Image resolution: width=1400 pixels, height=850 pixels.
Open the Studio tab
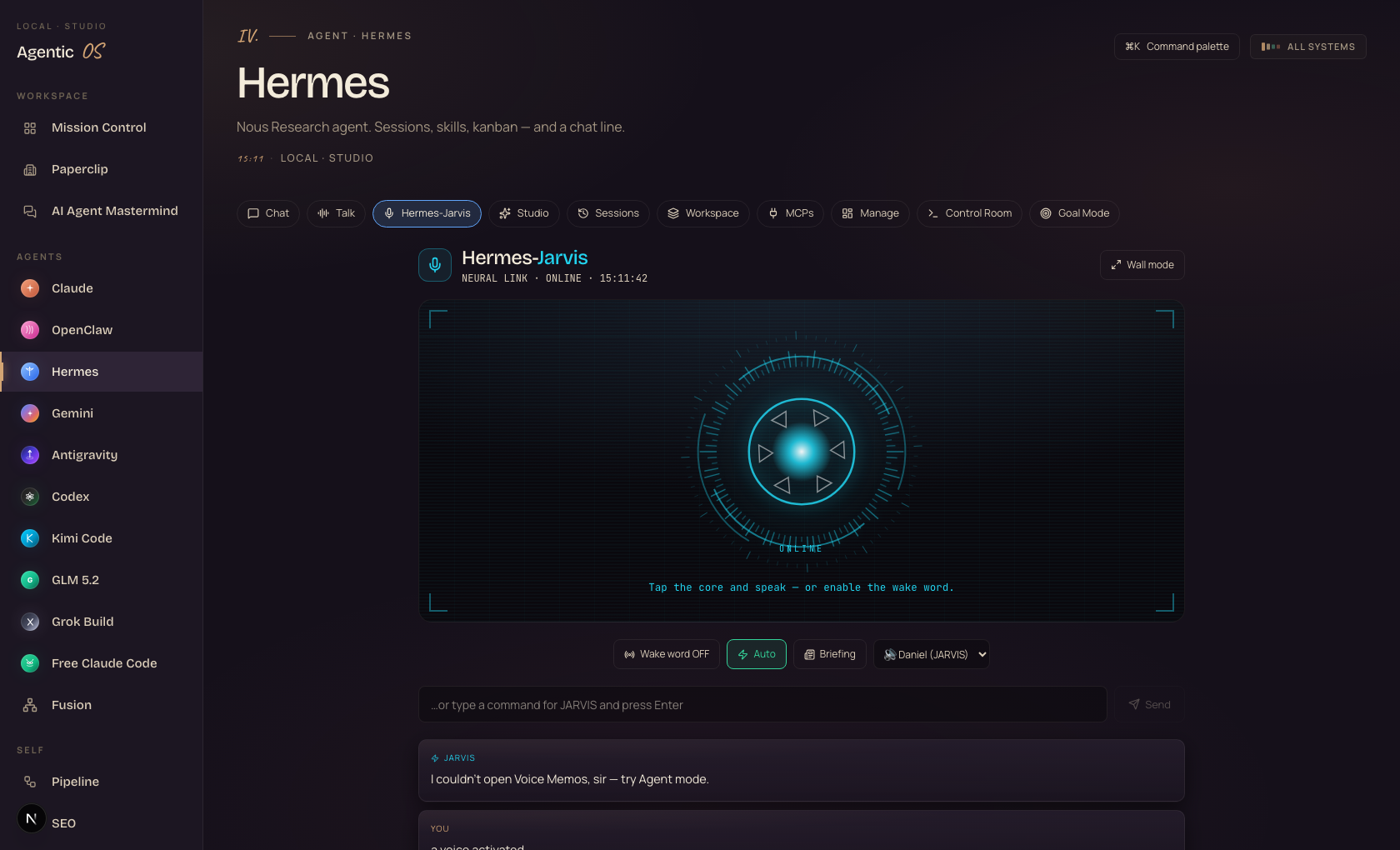(524, 213)
